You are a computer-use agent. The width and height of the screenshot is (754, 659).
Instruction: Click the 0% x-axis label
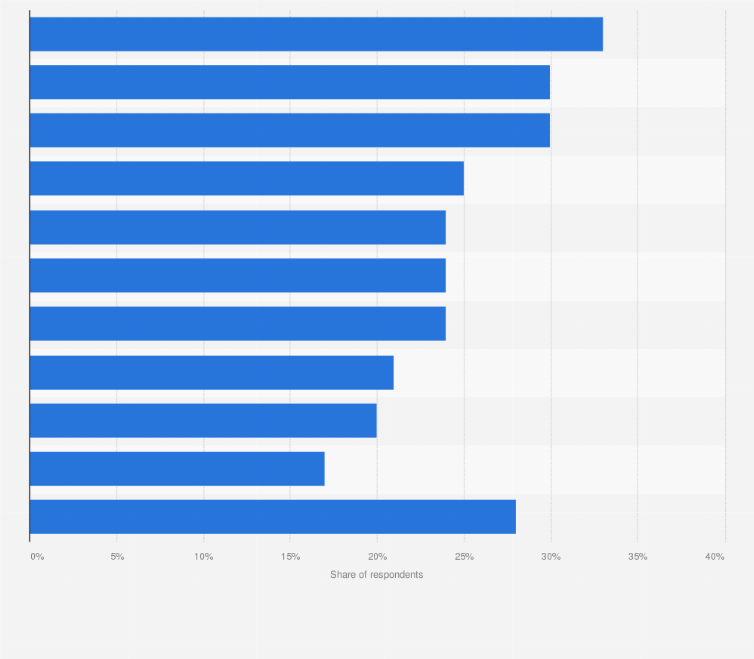37,556
